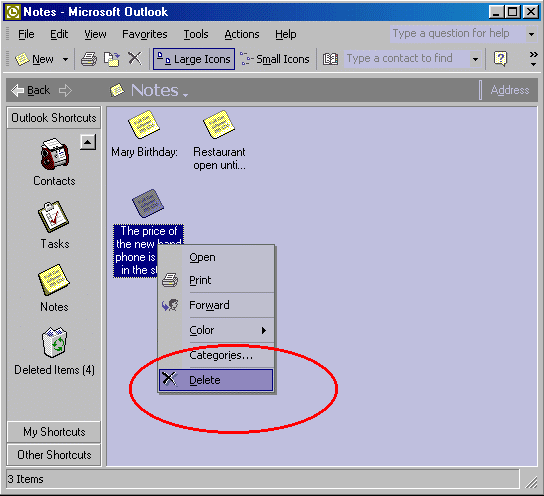The width and height of the screenshot is (544, 496).
Task: Choose Categories... in the context menu
Action: pyautogui.click(x=216, y=355)
